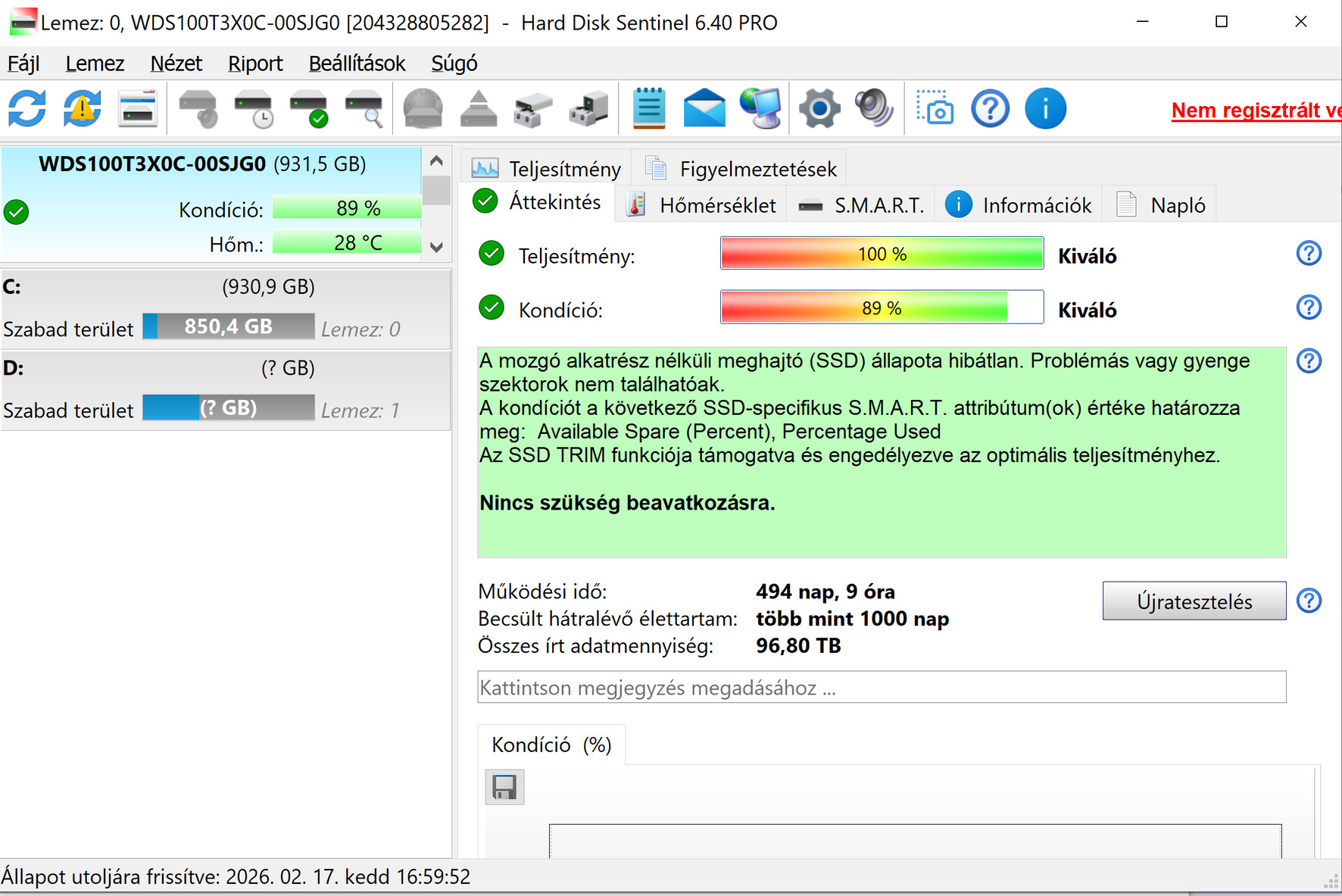Click the hard disk with magnifier icon

click(364, 108)
